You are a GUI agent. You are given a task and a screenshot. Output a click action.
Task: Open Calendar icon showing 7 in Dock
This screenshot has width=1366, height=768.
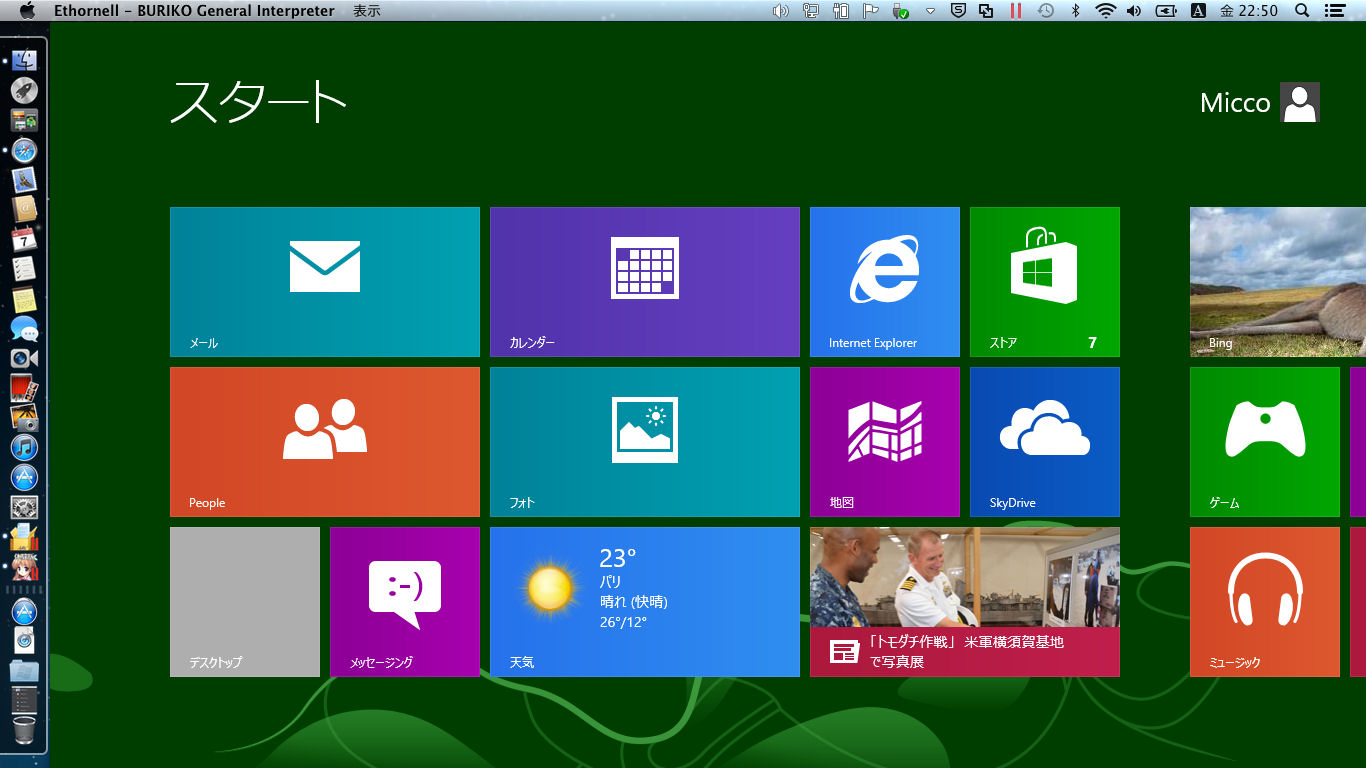click(x=24, y=239)
